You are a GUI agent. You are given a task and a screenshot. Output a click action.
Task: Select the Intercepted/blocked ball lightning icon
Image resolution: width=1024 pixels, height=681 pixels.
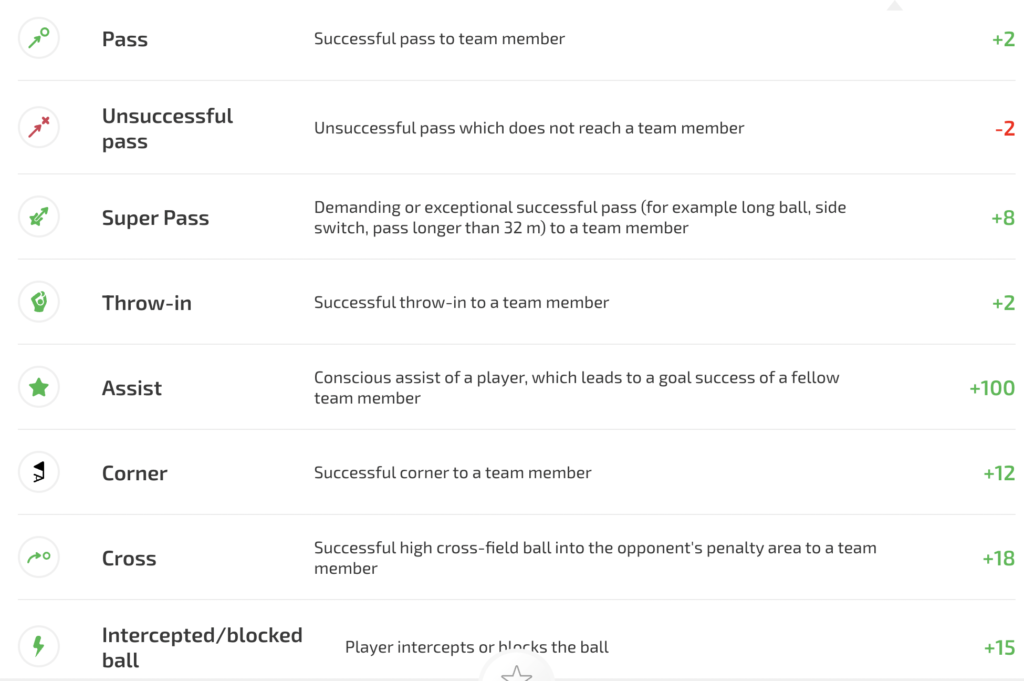tap(38, 646)
